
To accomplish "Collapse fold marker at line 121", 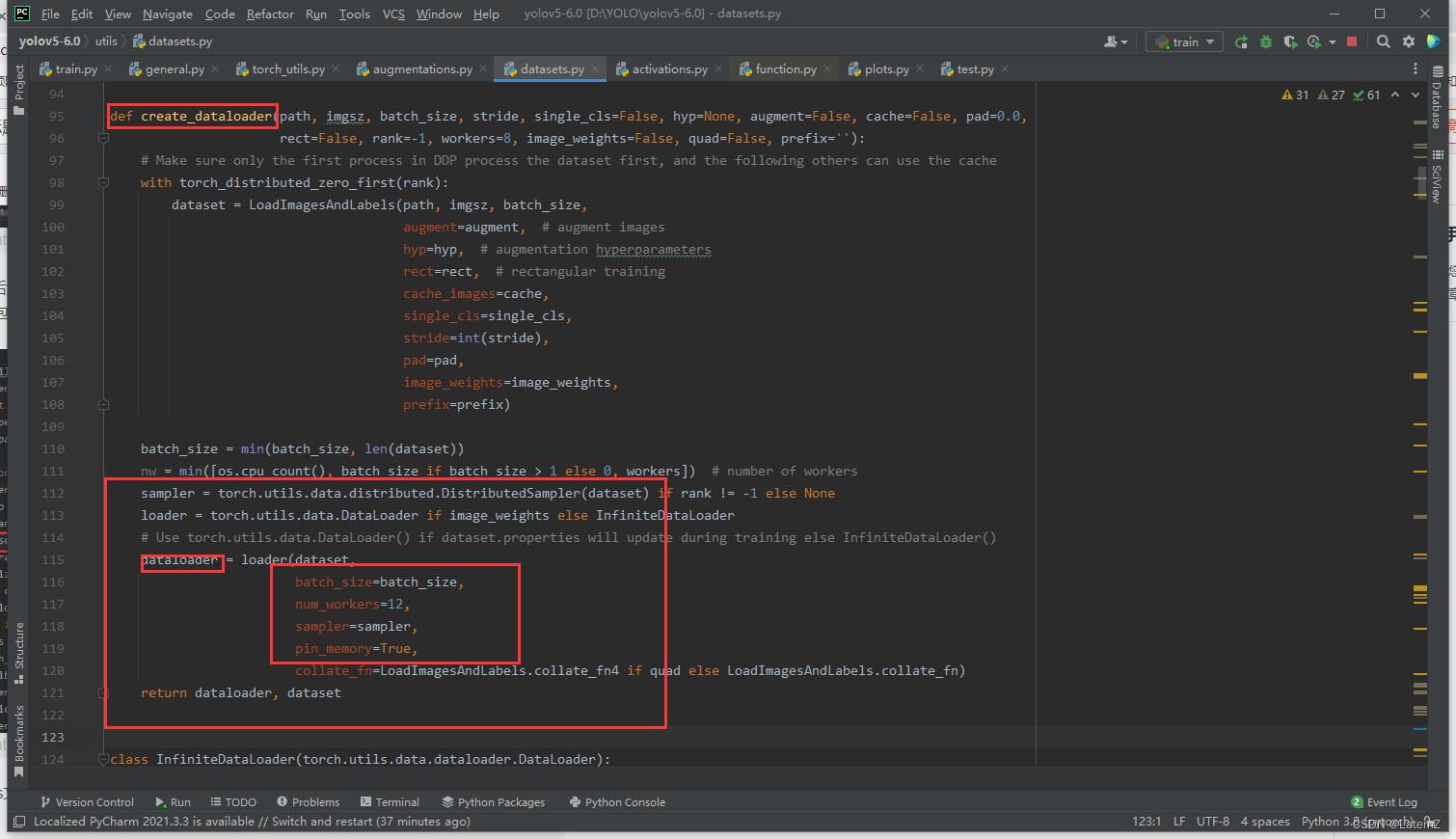I will (103, 692).
